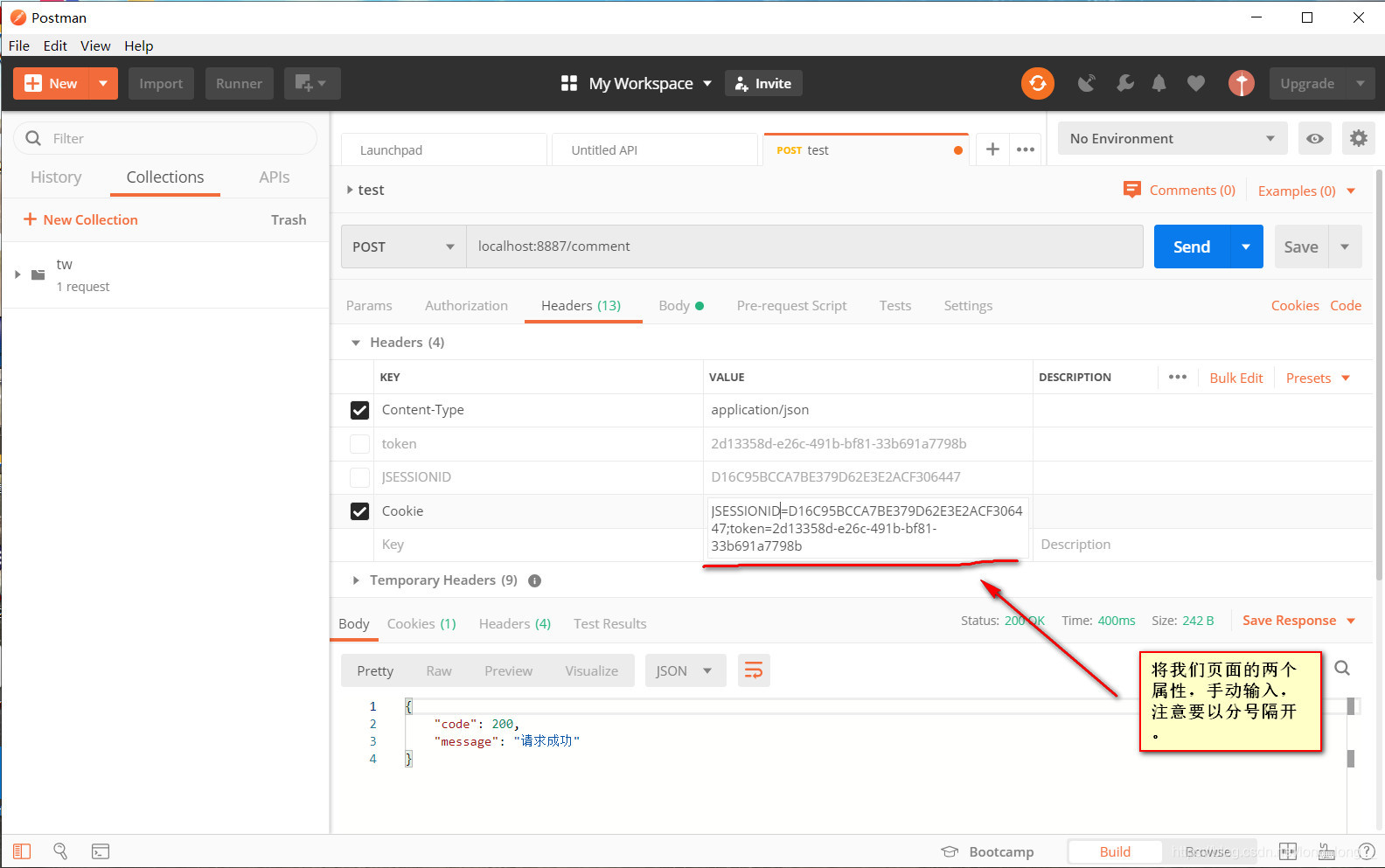Switch to Build mode toggle
Image resolution: width=1385 pixels, height=868 pixels.
tap(1115, 851)
